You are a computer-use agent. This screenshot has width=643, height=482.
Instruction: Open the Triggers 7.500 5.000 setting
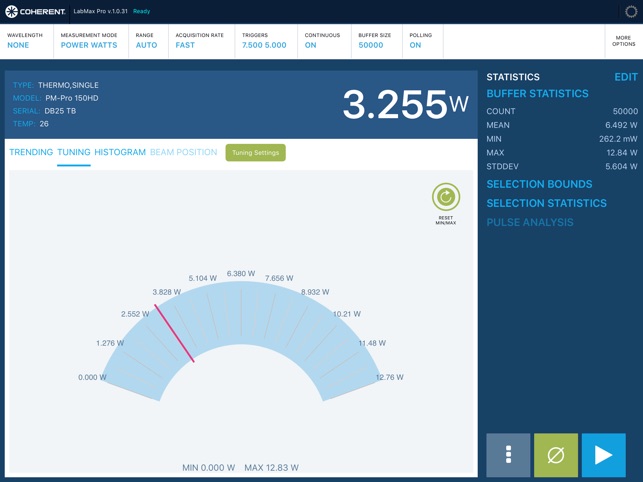coord(264,41)
